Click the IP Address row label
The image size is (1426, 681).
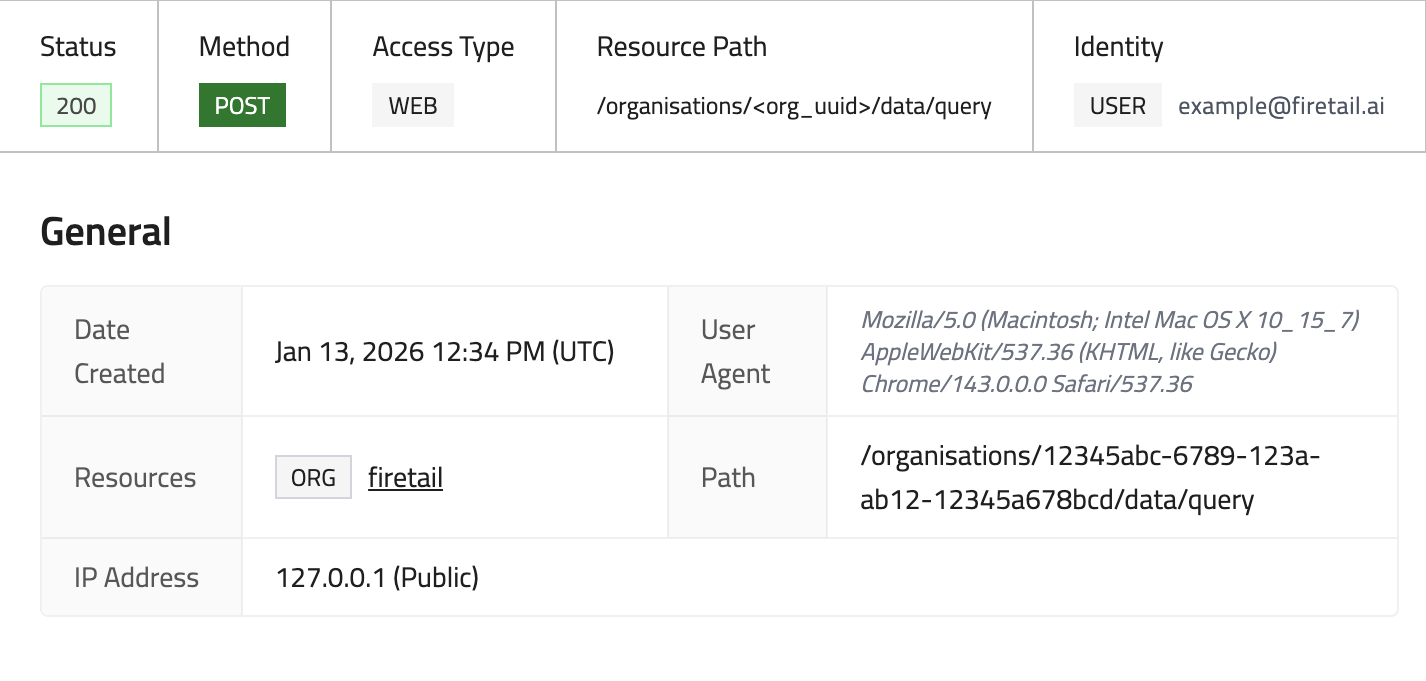136,577
